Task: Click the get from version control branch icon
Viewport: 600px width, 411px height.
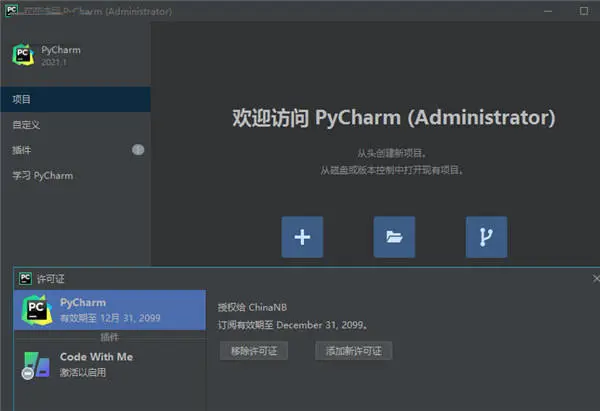Action: tap(486, 237)
